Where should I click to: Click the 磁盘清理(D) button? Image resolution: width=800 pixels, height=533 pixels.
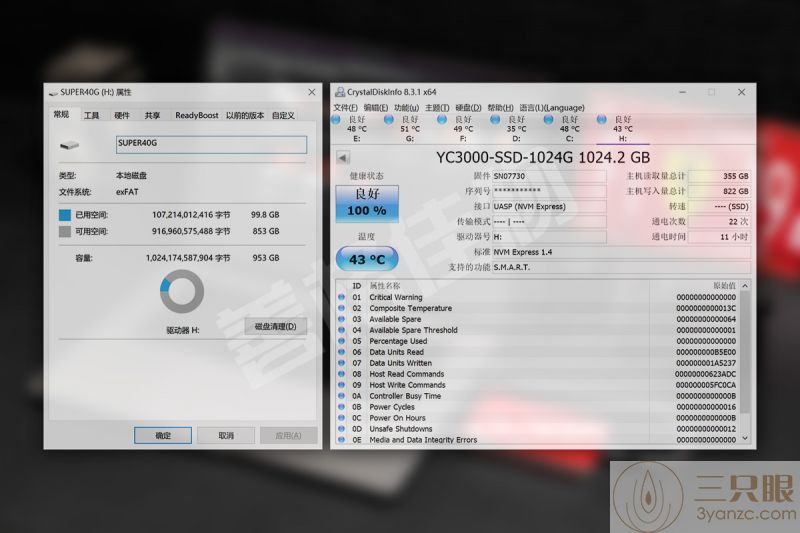[x=276, y=326]
